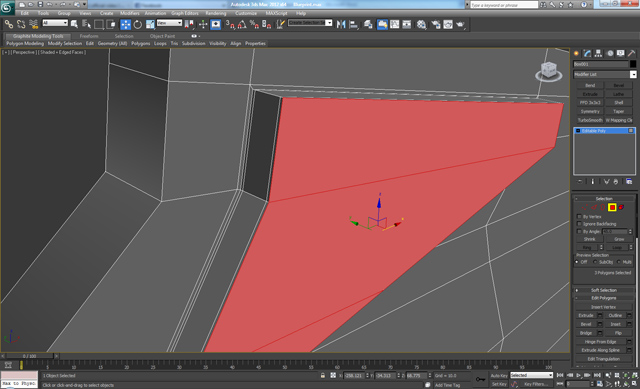Open the Modifiers menu
Image resolution: width=640 pixels, height=389 pixels.
[x=129, y=13]
